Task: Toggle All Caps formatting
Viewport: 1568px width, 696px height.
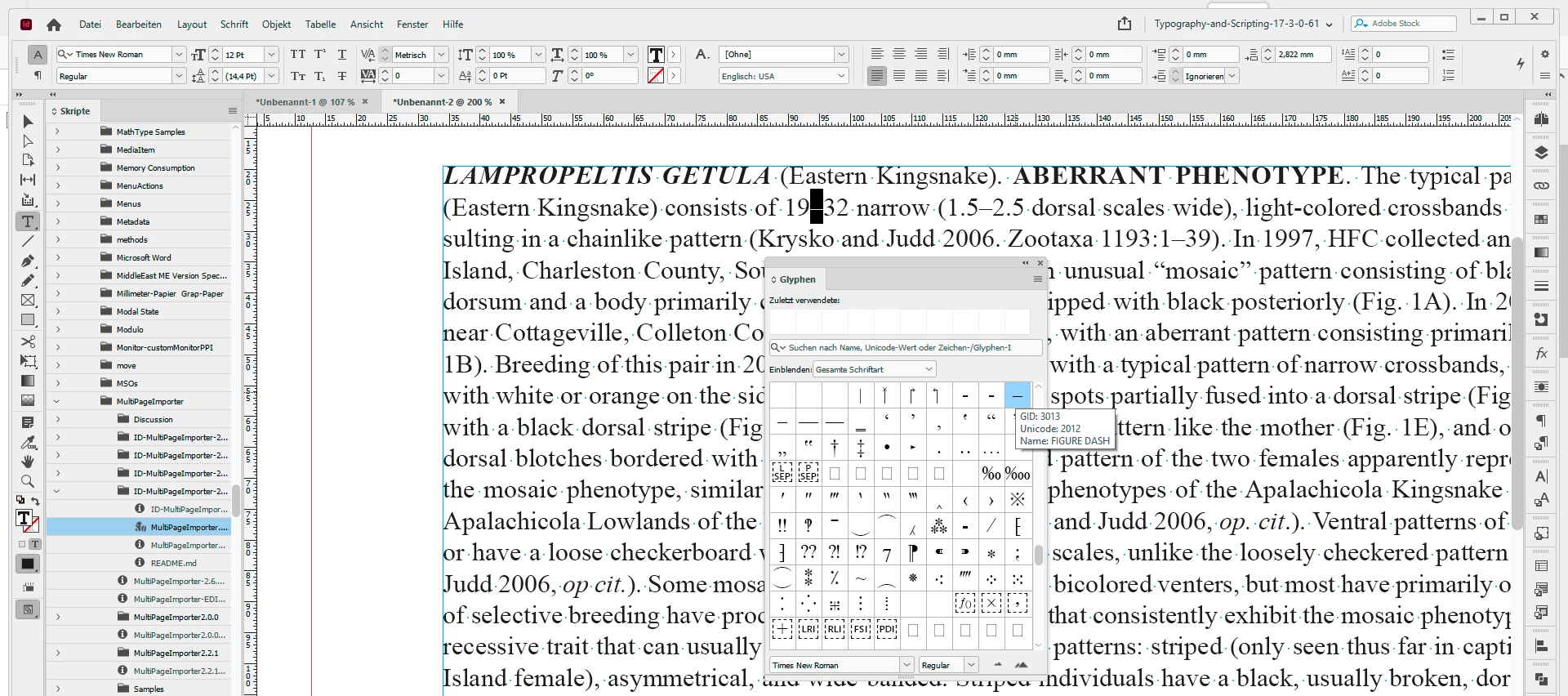Action: [x=298, y=55]
